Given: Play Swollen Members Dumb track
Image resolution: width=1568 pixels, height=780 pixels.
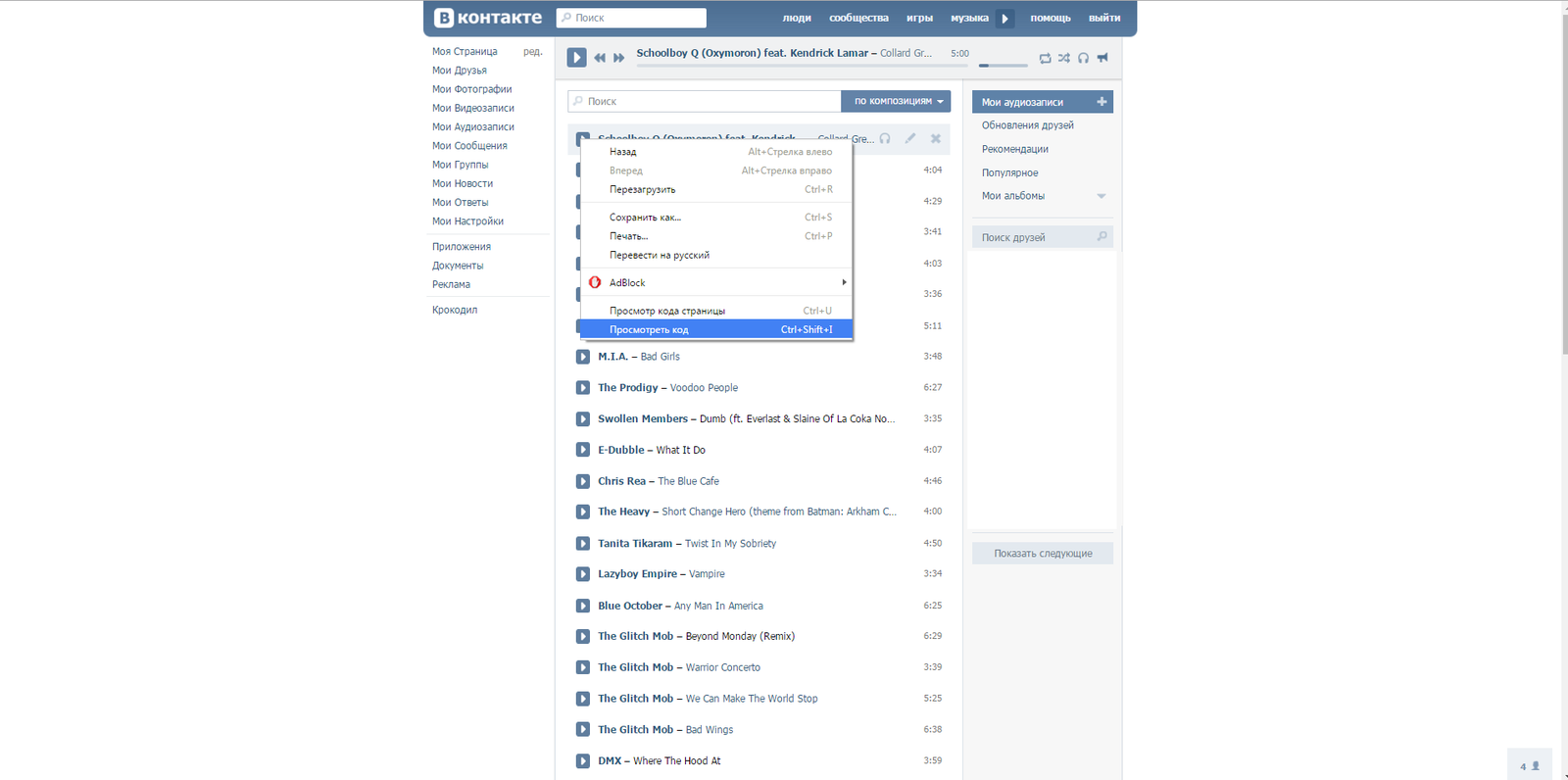Looking at the screenshot, I should click(x=583, y=418).
